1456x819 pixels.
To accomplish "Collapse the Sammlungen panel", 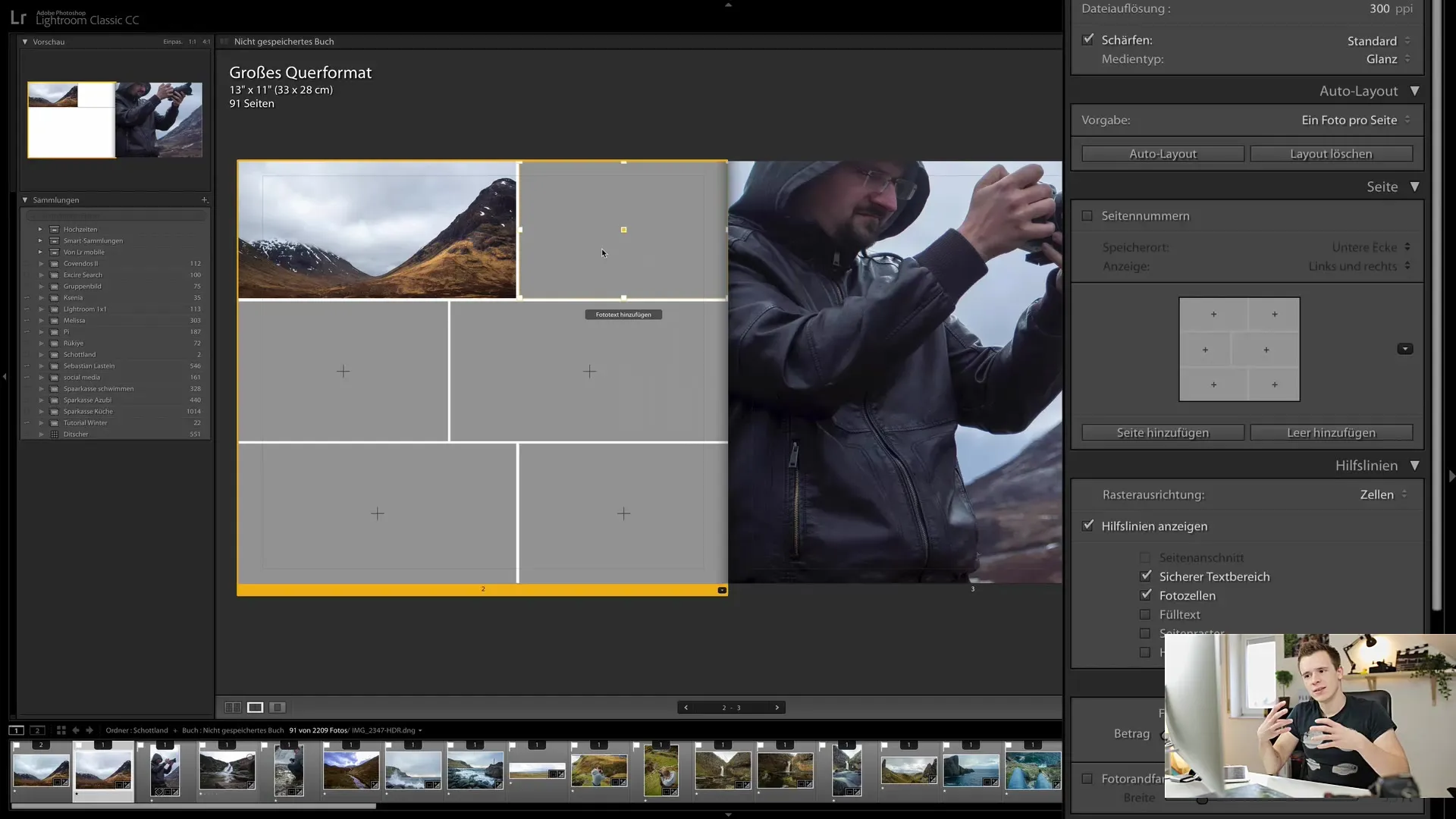I will pyautogui.click(x=25, y=199).
